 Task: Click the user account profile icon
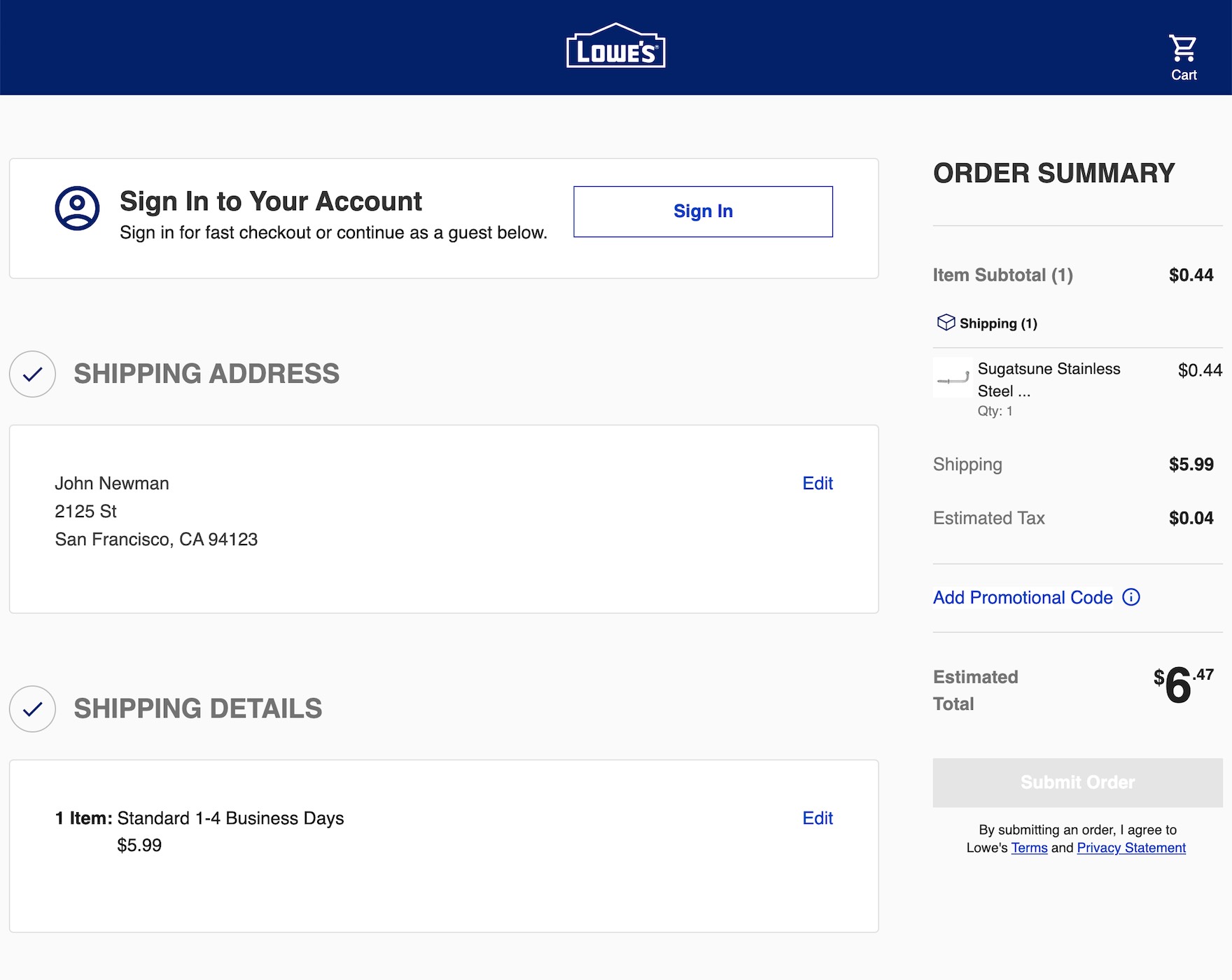click(77, 208)
